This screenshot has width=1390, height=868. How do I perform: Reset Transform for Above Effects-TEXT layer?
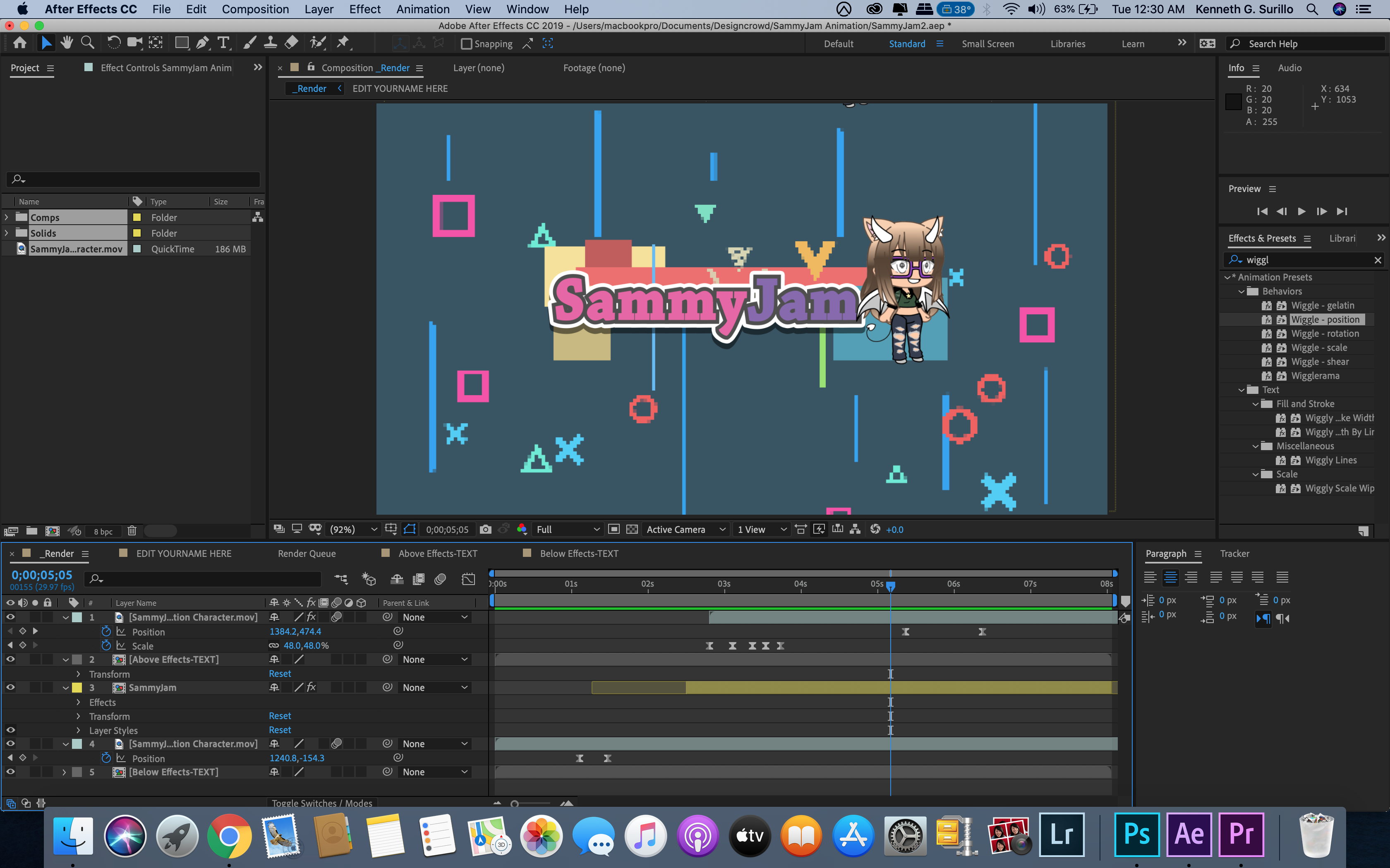(280, 674)
